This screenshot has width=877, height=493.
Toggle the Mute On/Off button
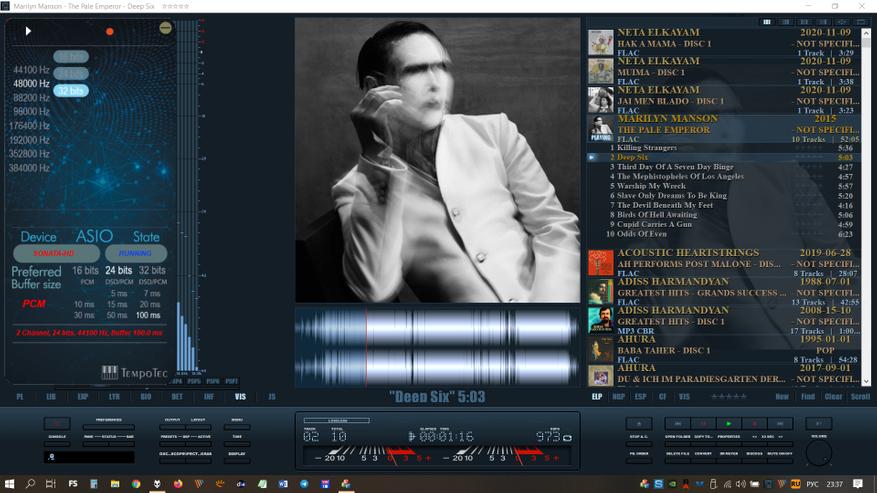pos(782,453)
